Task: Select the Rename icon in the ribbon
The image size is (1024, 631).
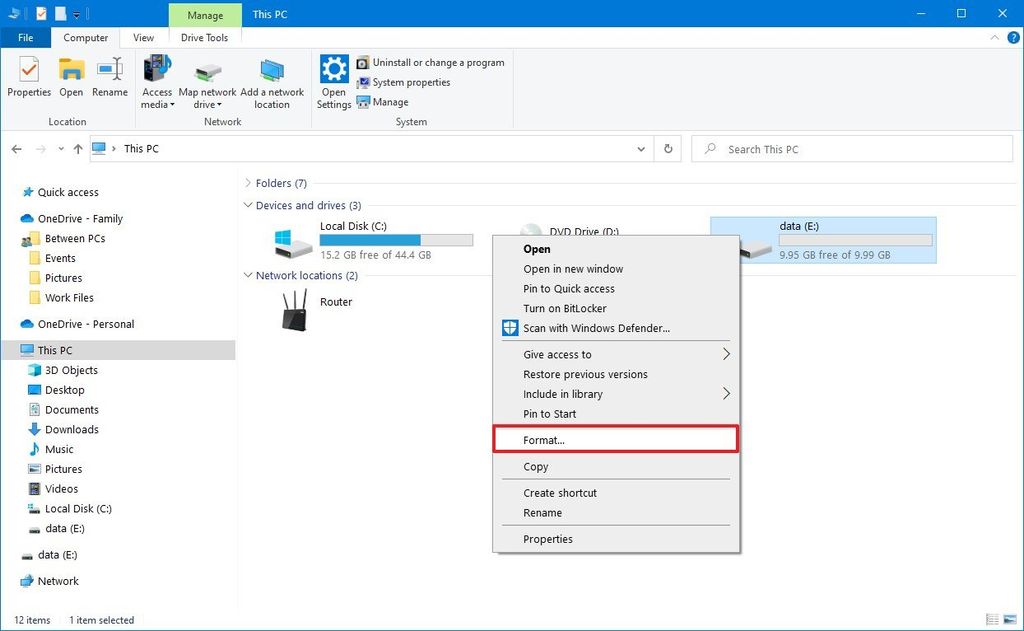Action: 110,80
